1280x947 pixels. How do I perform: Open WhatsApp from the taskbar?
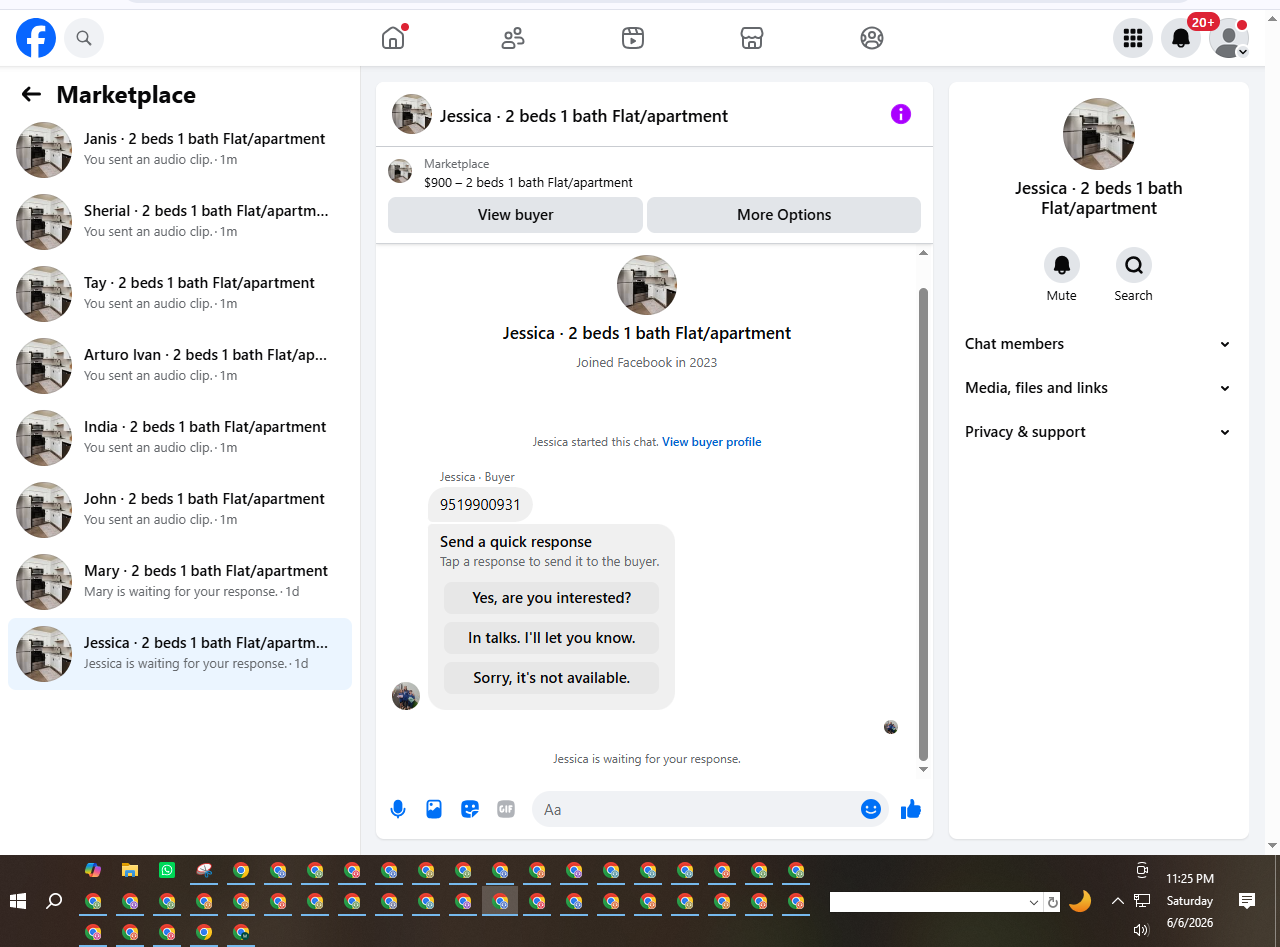167,870
